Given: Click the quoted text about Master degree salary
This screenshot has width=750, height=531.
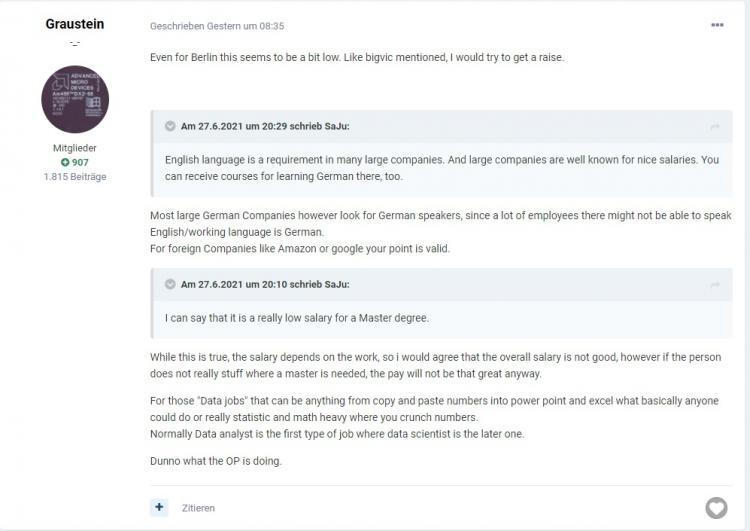Looking at the screenshot, I should click(297, 318).
